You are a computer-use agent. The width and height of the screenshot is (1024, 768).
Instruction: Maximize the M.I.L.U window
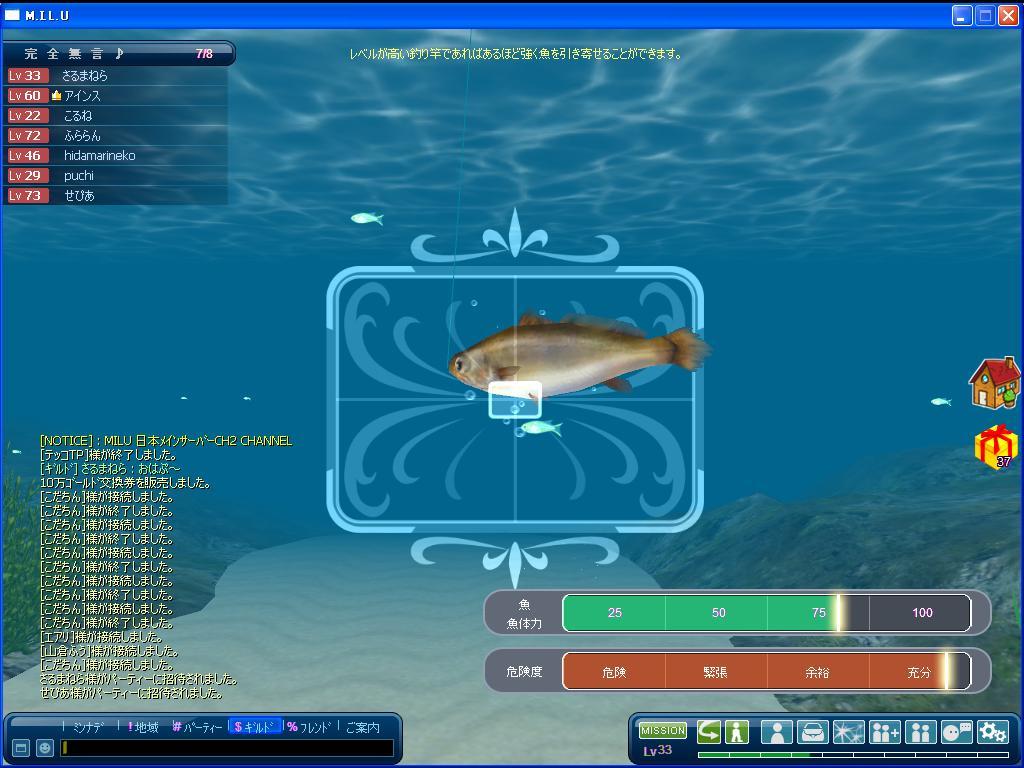pyautogui.click(x=985, y=16)
